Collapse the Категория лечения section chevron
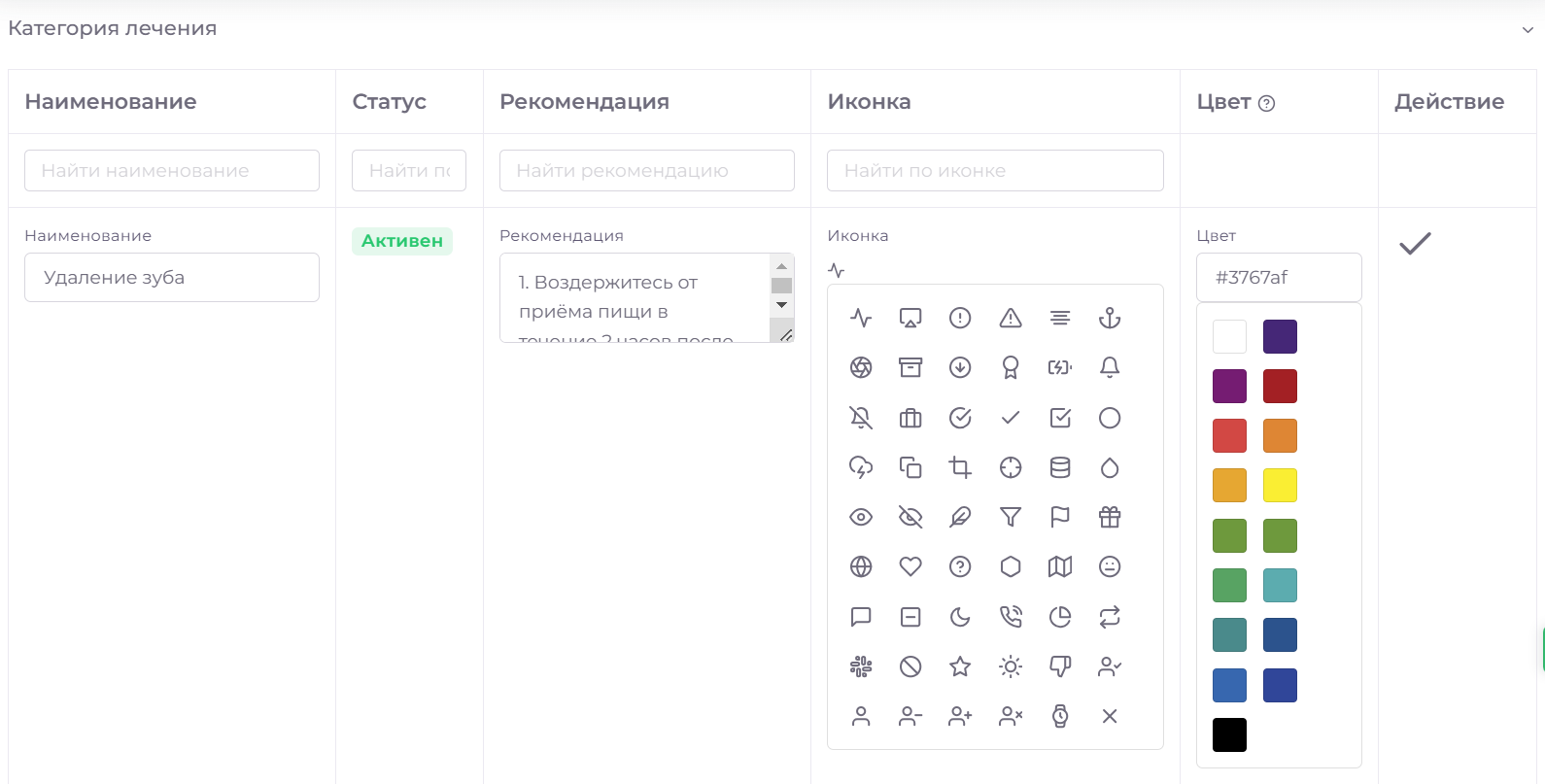This screenshot has width=1545, height=784. [1528, 29]
